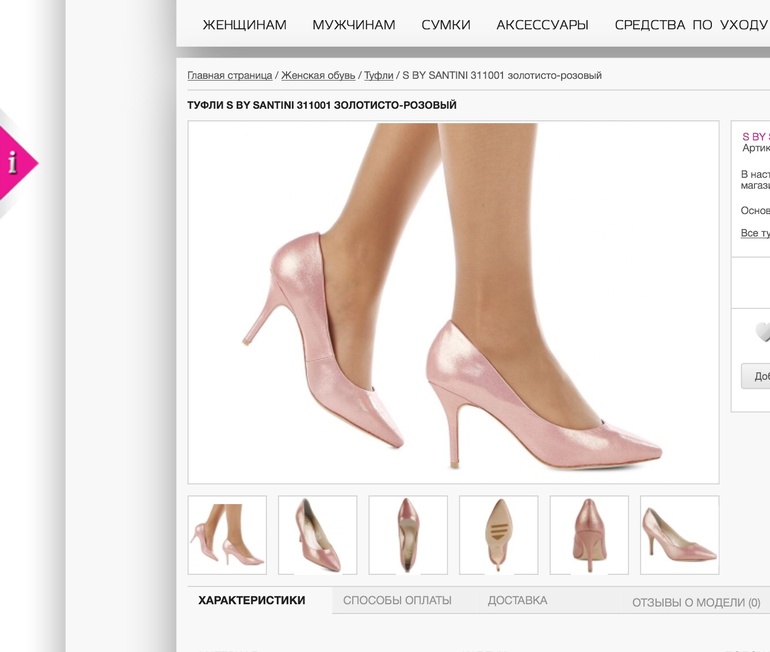Select the shoe sole thumbnail
This screenshot has width=770, height=652.
[x=498, y=535]
